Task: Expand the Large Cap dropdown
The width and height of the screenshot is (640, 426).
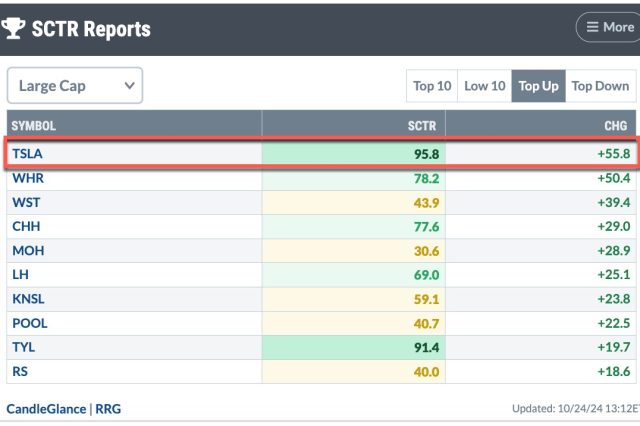Action: pyautogui.click(x=75, y=86)
